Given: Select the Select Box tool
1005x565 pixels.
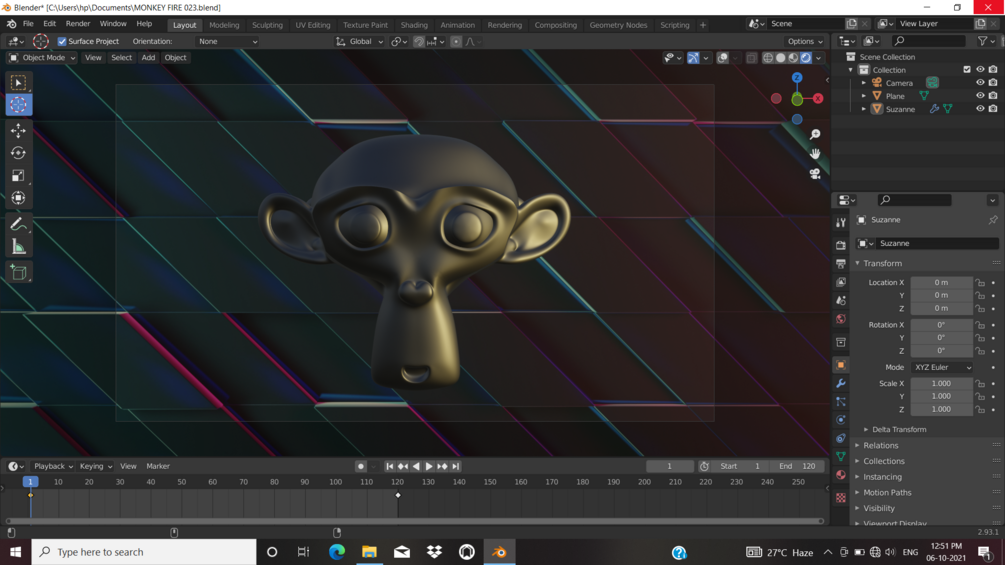Looking at the screenshot, I should pos(18,83).
